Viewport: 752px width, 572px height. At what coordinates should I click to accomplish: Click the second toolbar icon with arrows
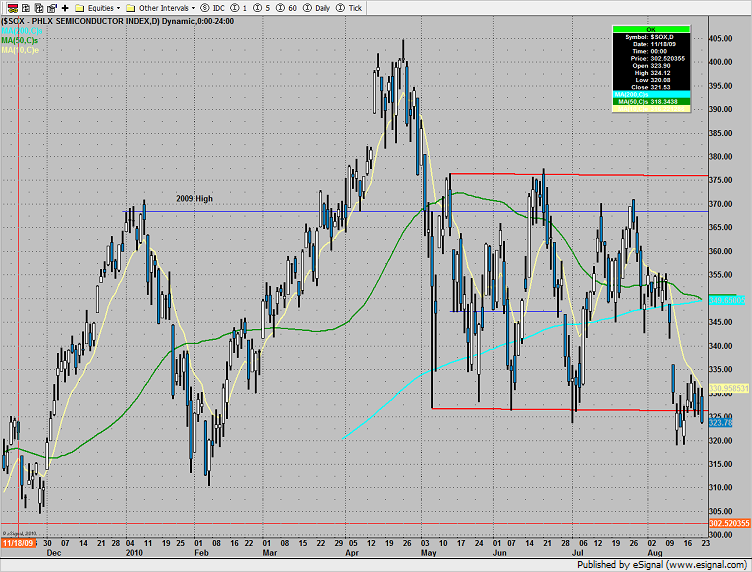(x=26, y=8)
